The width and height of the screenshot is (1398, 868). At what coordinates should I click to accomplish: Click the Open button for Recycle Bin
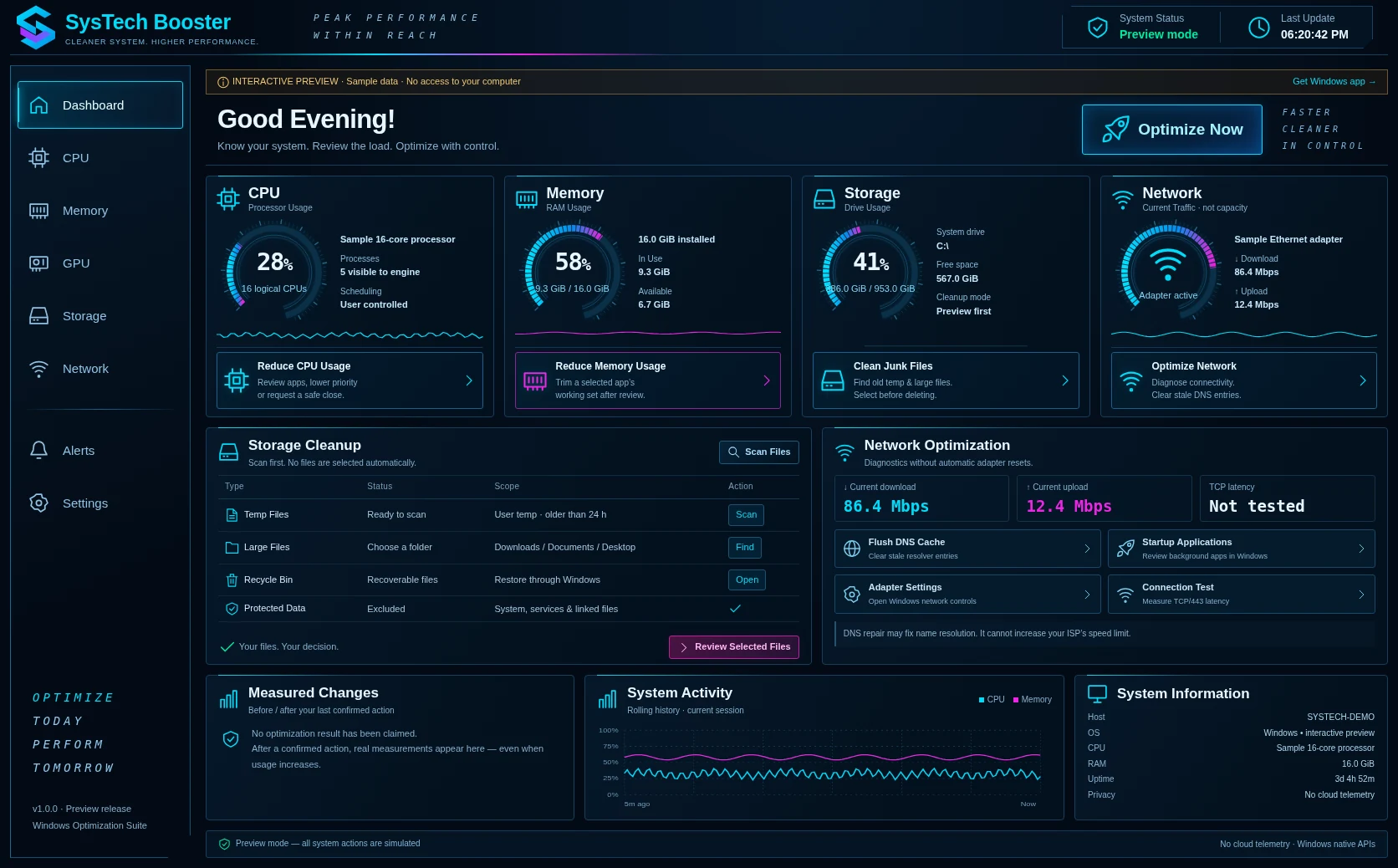pyautogui.click(x=747, y=580)
